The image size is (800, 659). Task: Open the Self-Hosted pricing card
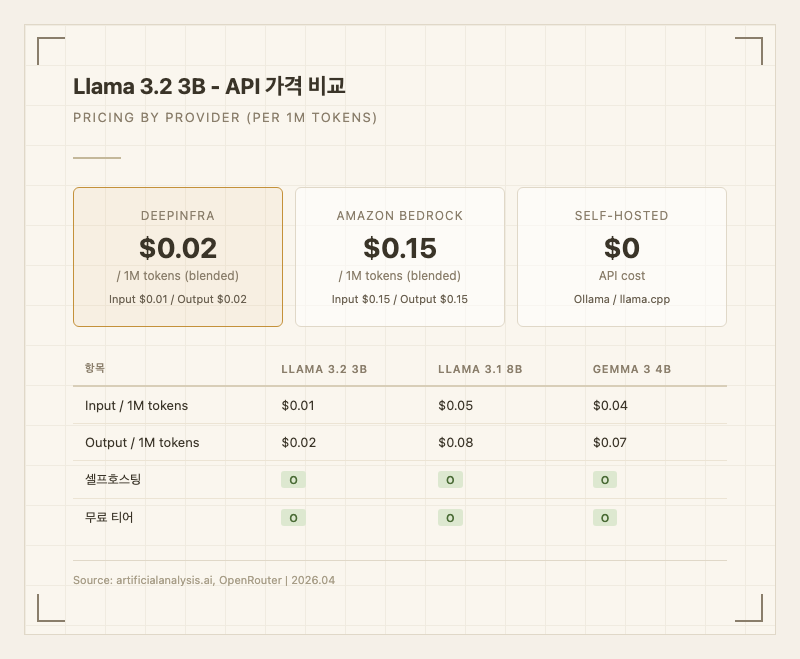(x=622, y=257)
